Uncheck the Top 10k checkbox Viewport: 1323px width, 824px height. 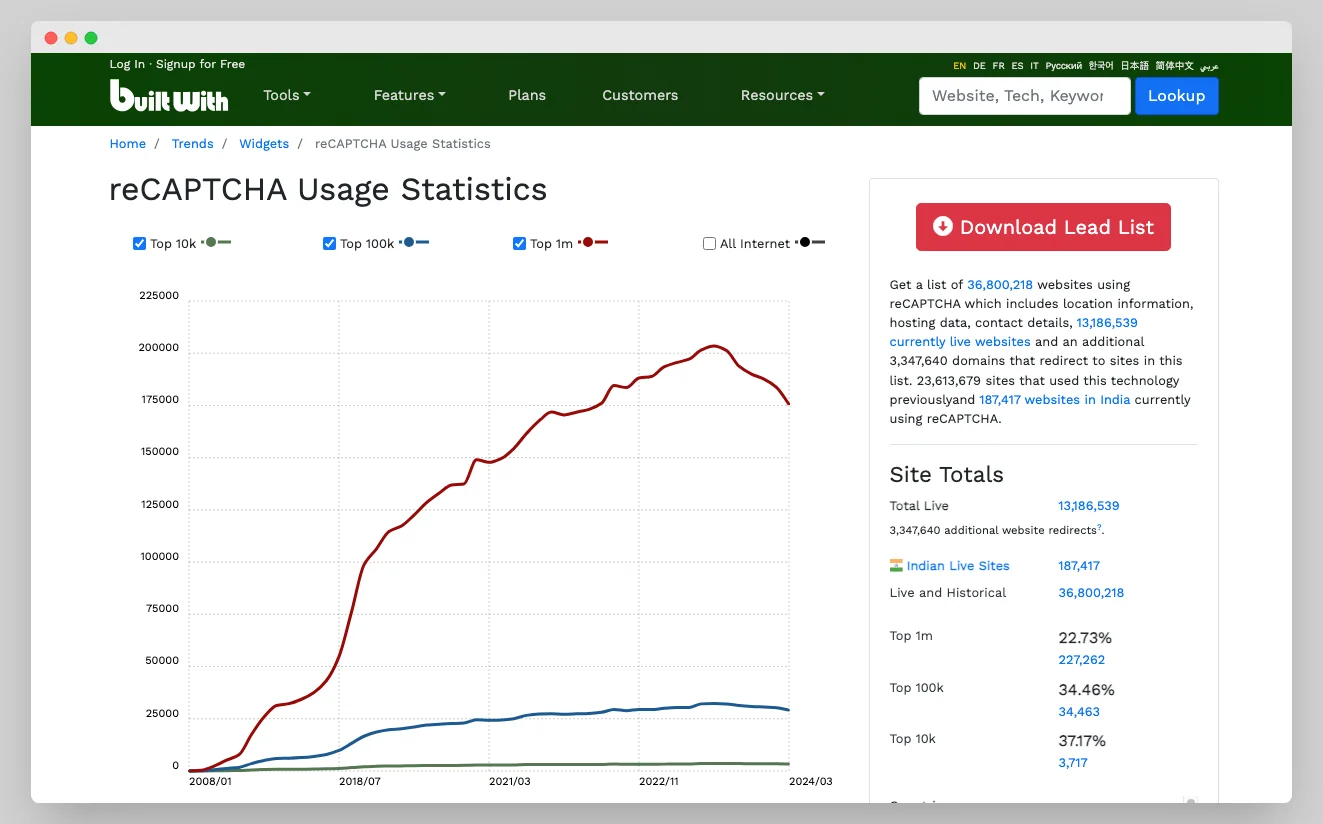point(140,243)
